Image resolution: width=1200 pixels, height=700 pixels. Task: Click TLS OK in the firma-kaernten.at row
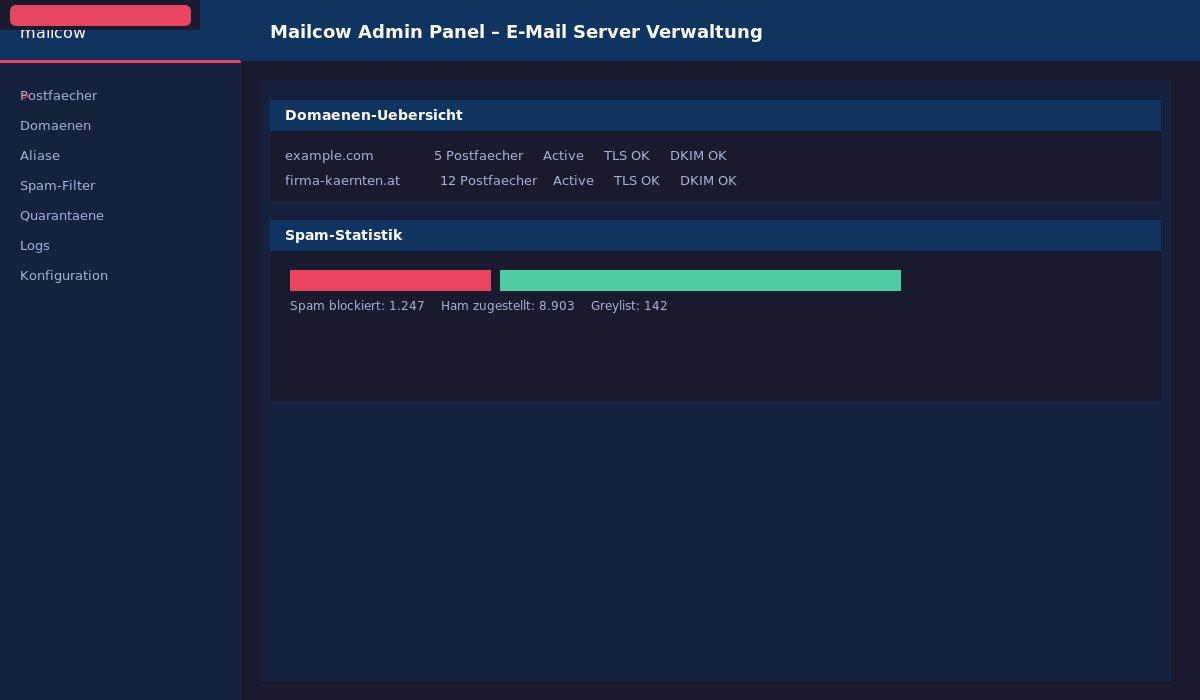coord(636,181)
